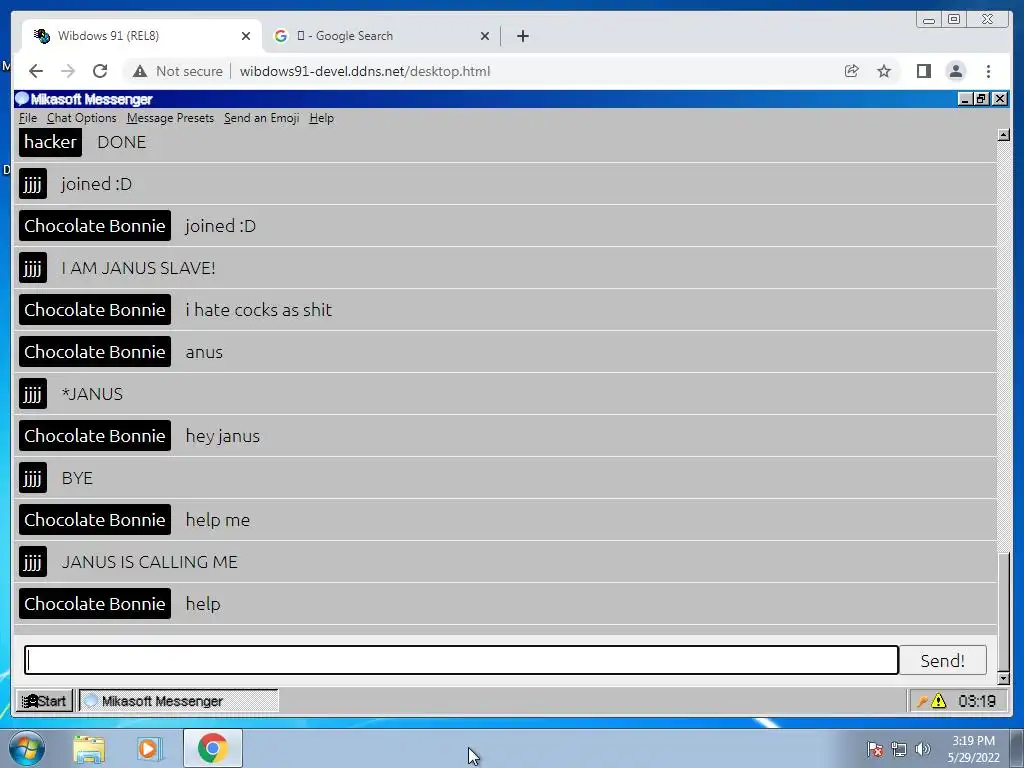The height and width of the screenshot is (768, 1024).
Task: Share this page icon in address bar
Action: (x=851, y=71)
